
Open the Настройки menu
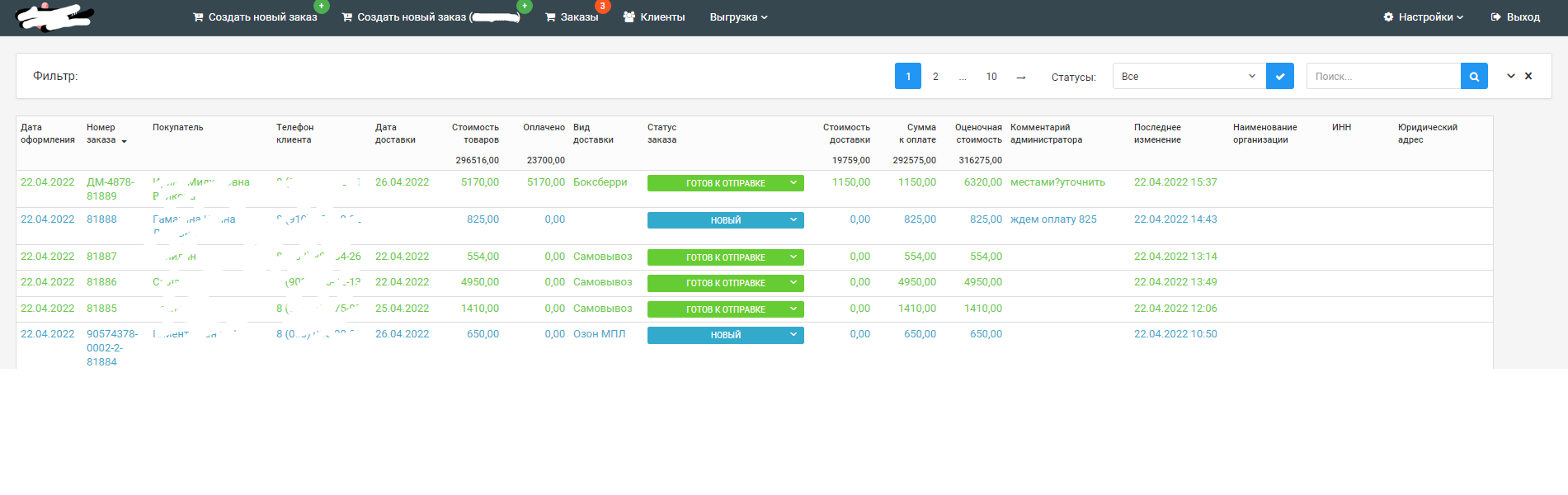[1423, 17]
